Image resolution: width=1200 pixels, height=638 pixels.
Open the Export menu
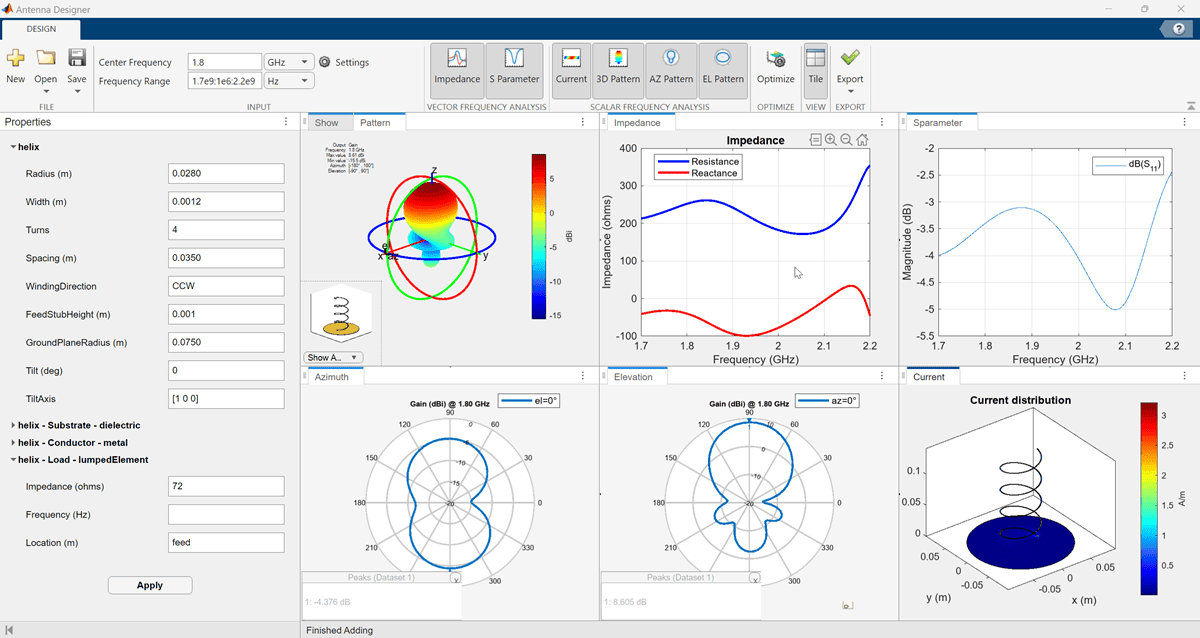point(850,68)
